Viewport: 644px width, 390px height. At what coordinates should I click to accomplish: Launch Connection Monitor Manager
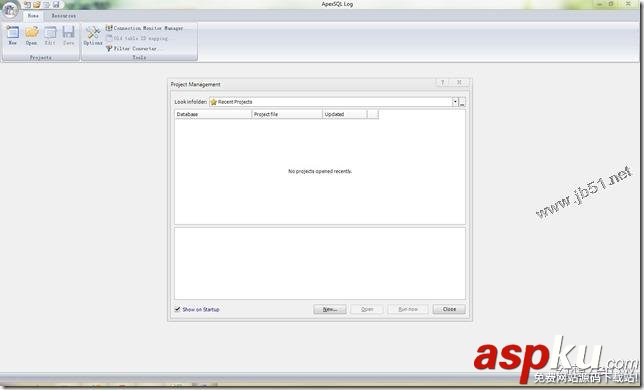144,28
